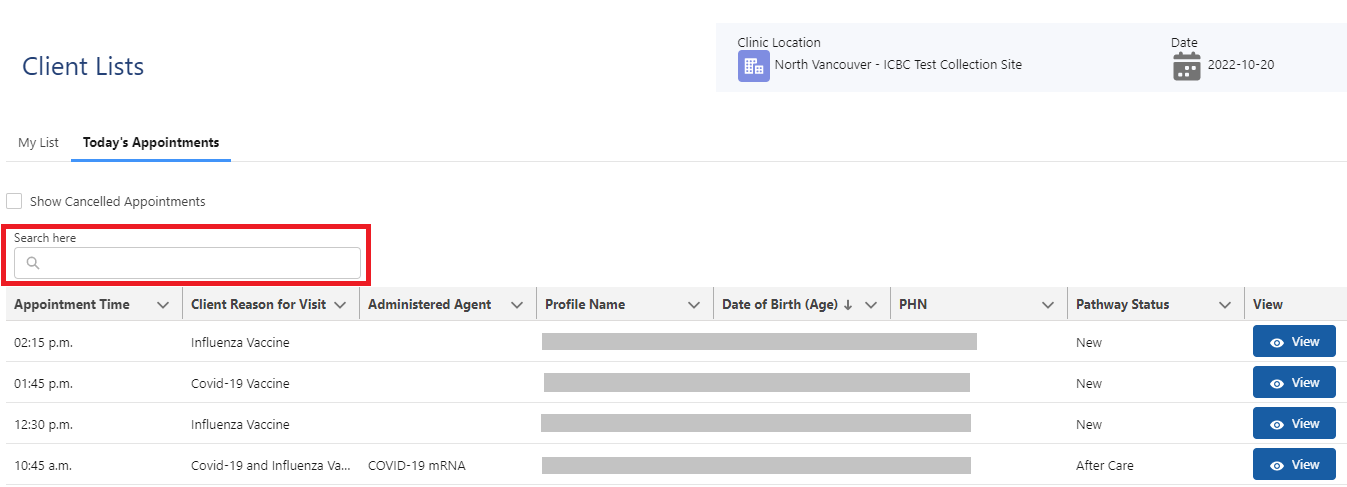Sort by Profile Name column header

click(x=585, y=305)
